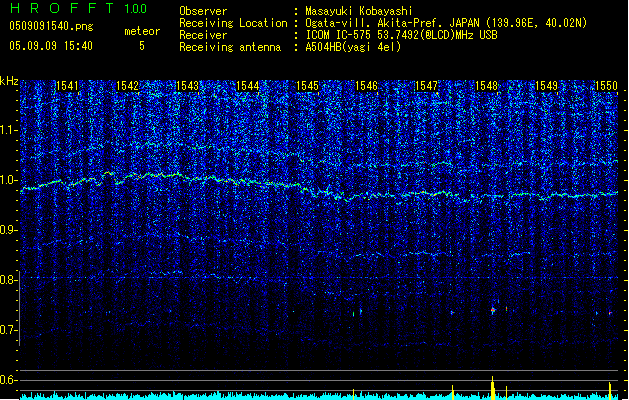The image size is (629, 400).
Task: Click the 1543 time marker
Action: tap(188, 87)
